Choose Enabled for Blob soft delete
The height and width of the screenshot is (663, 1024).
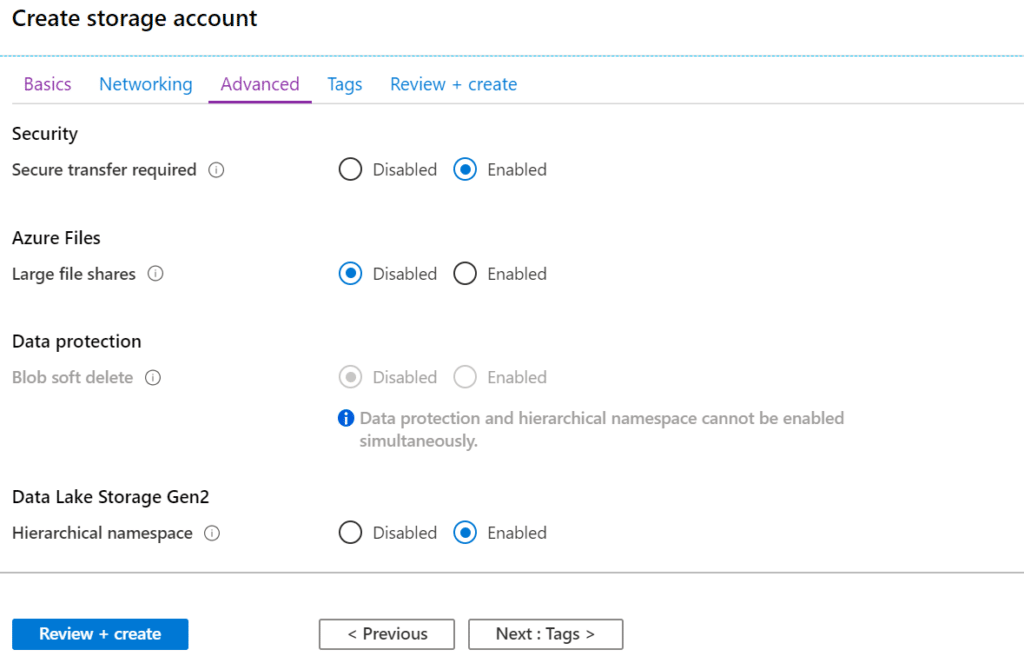tap(465, 377)
